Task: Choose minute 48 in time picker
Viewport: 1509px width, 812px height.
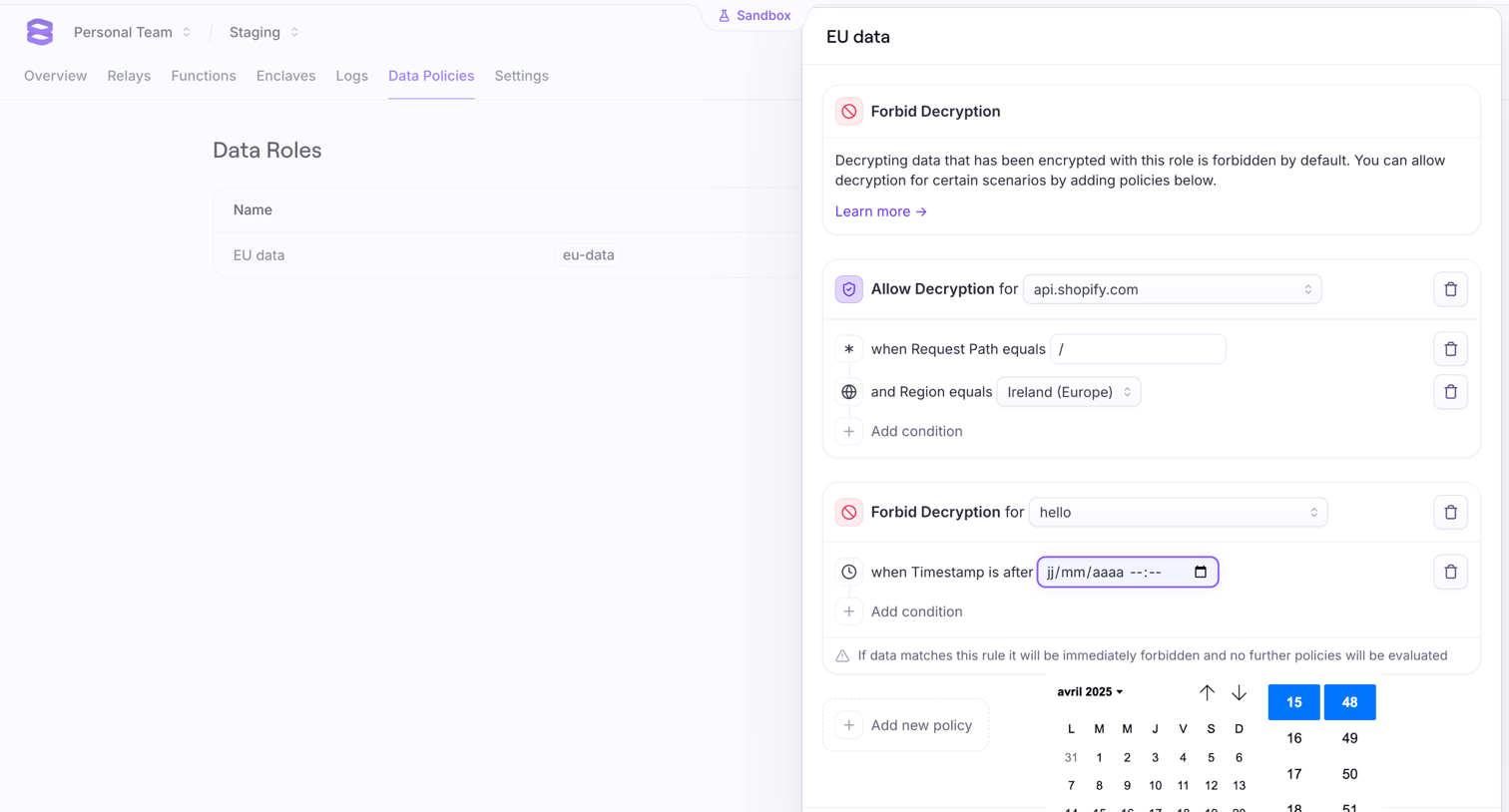Action: (x=1350, y=702)
